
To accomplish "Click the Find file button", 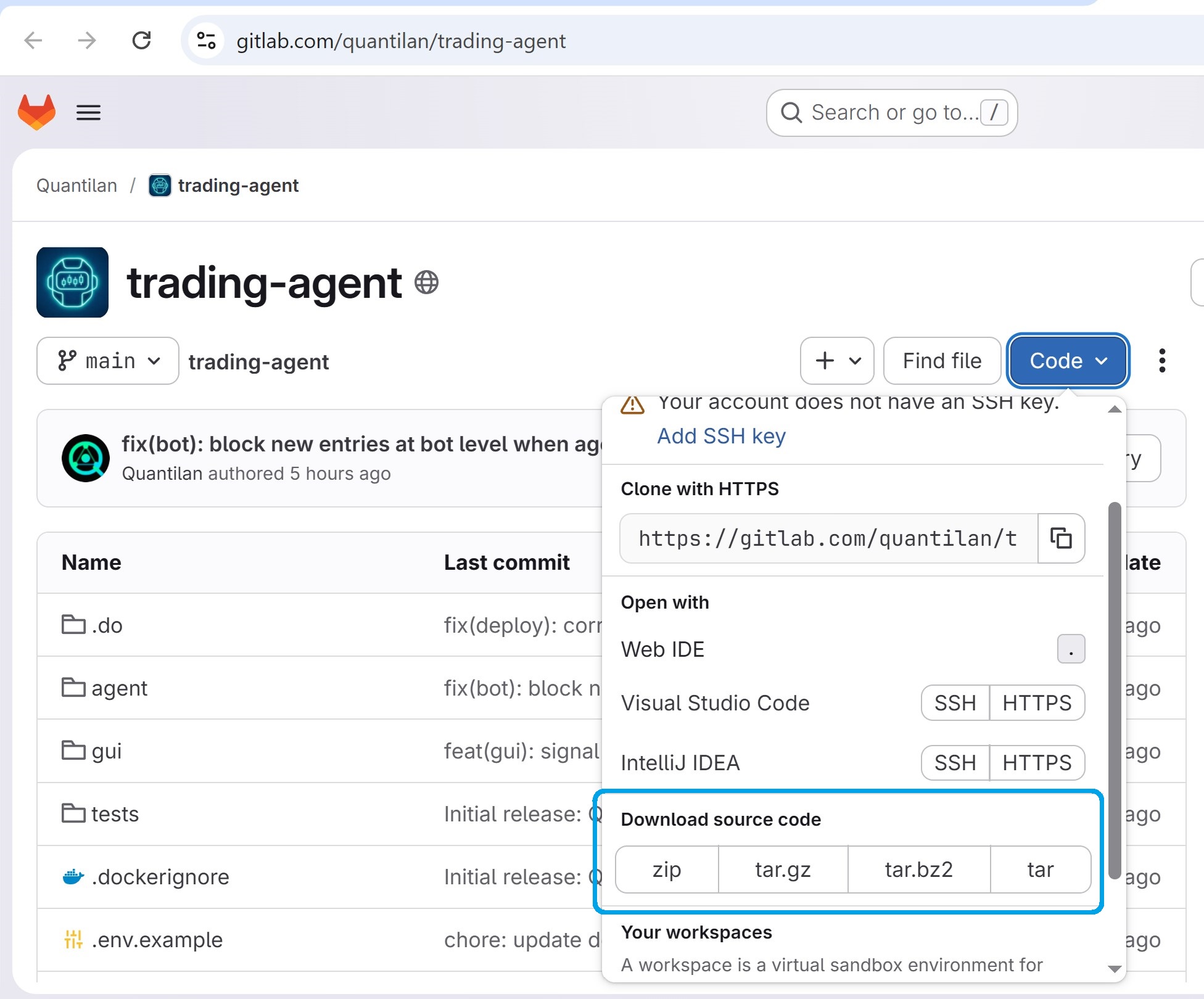I will click(942, 361).
